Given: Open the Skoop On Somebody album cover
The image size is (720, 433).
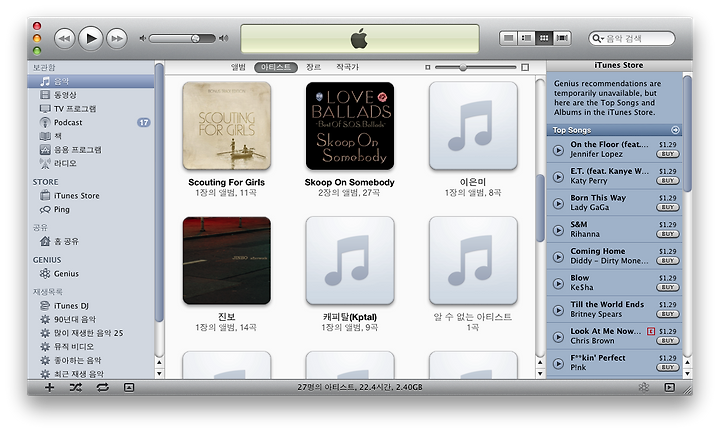Looking at the screenshot, I should coord(350,125).
